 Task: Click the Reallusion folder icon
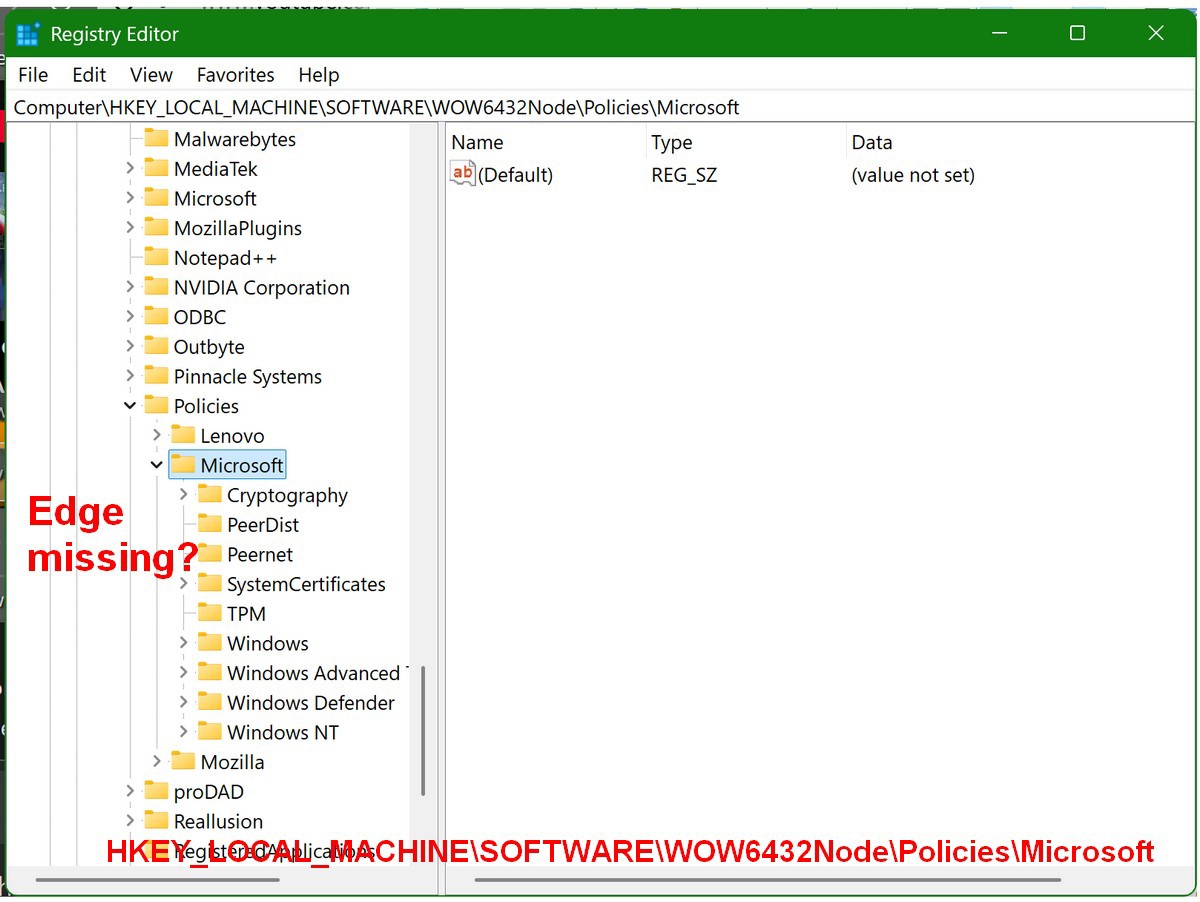[x=156, y=821]
